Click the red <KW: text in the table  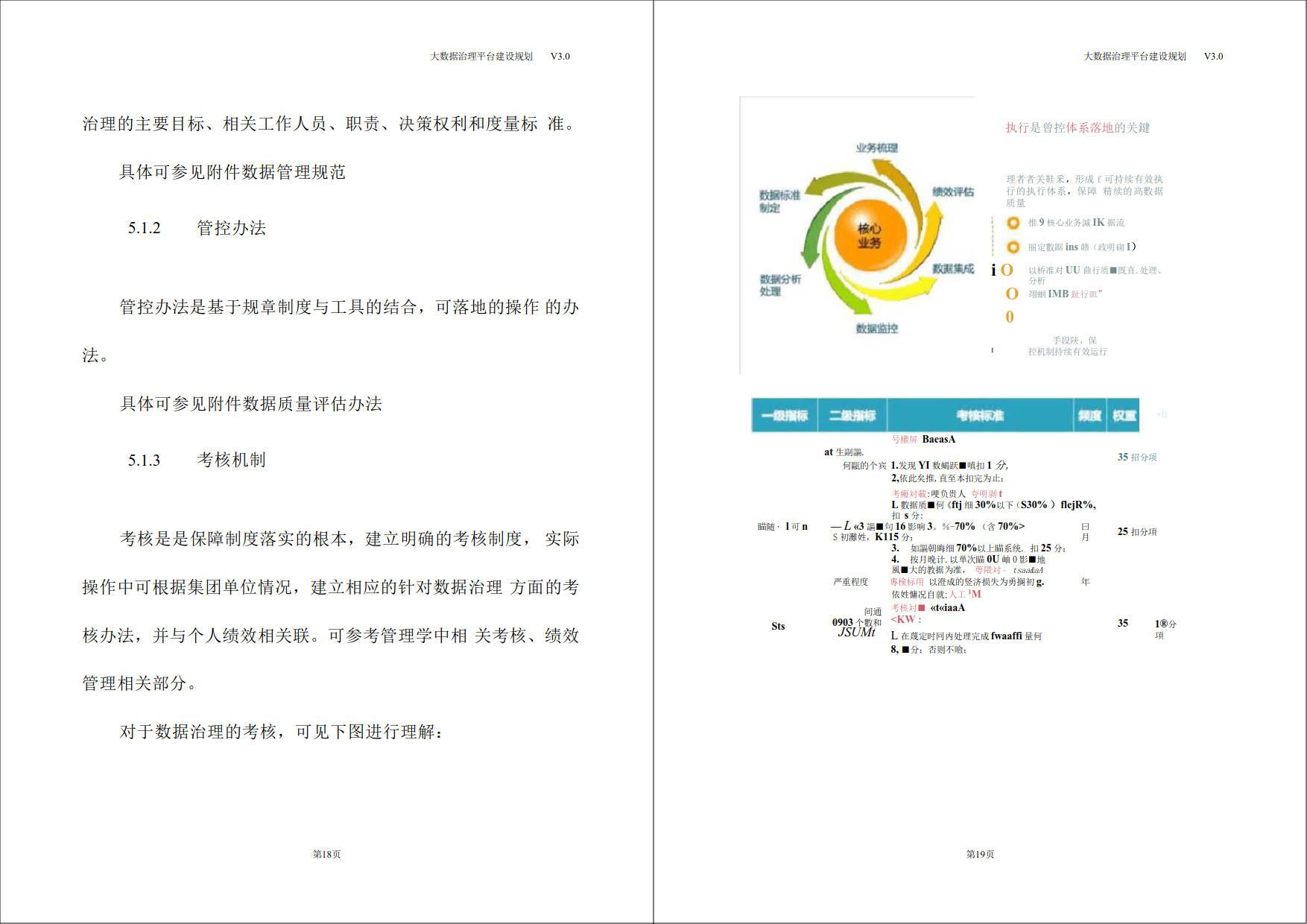click(906, 619)
